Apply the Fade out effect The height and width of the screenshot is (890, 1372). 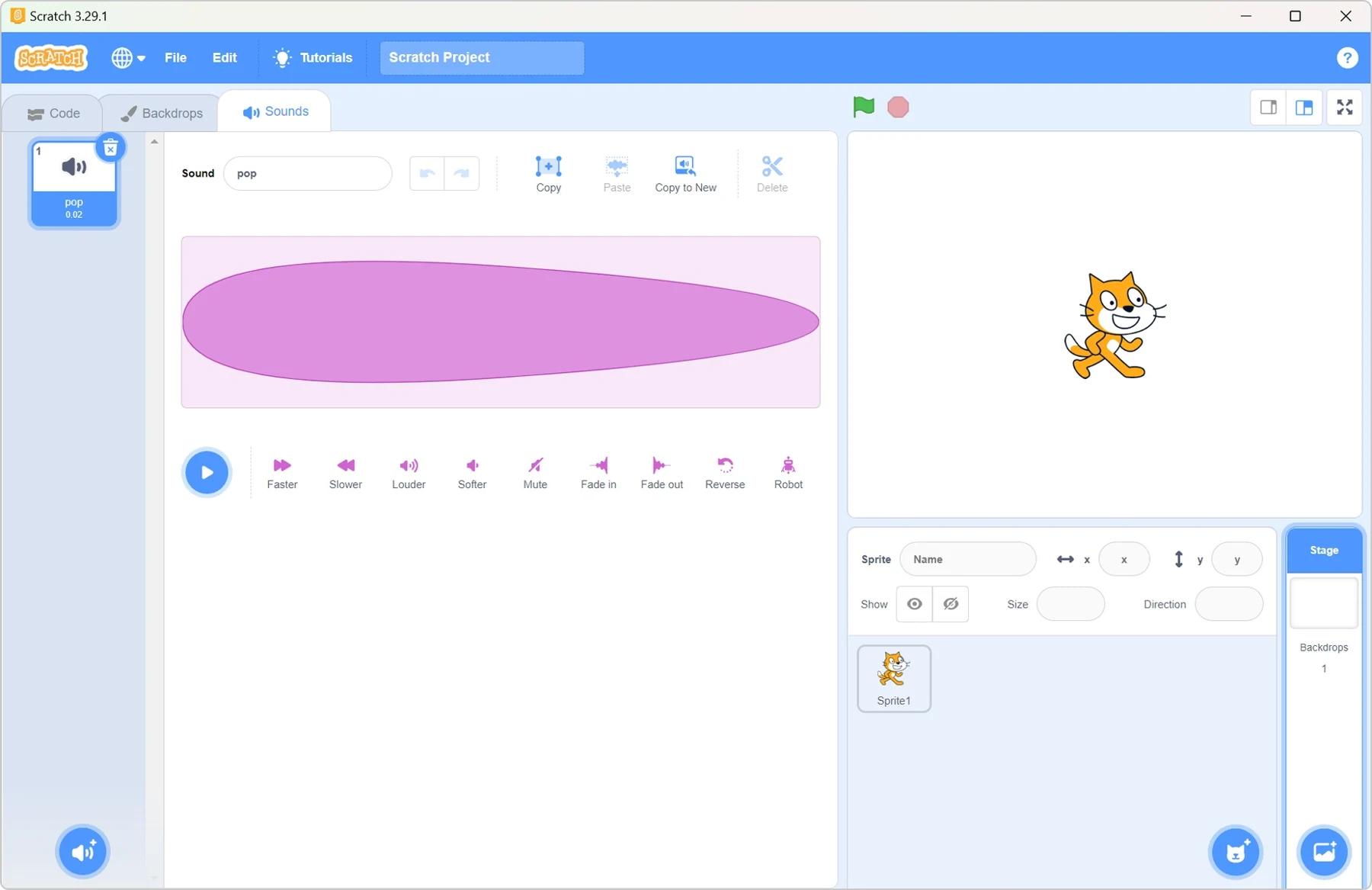[x=662, y=474]
